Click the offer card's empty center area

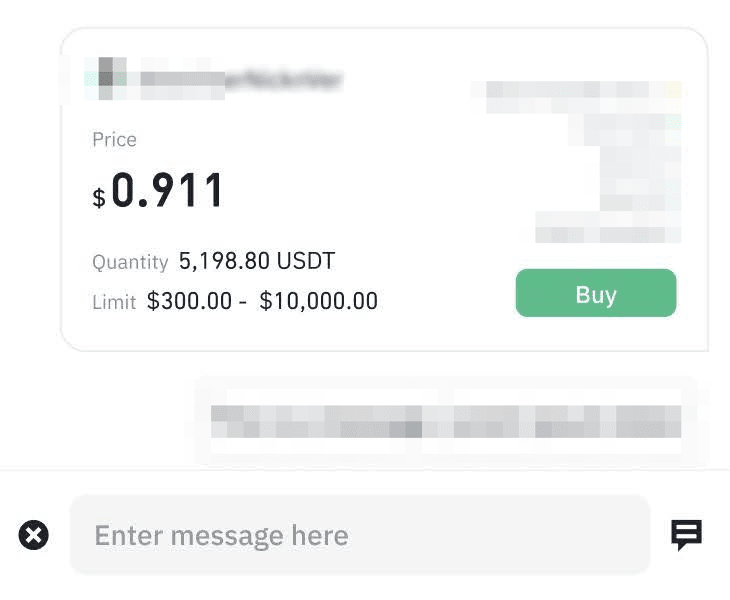[380, 190]
